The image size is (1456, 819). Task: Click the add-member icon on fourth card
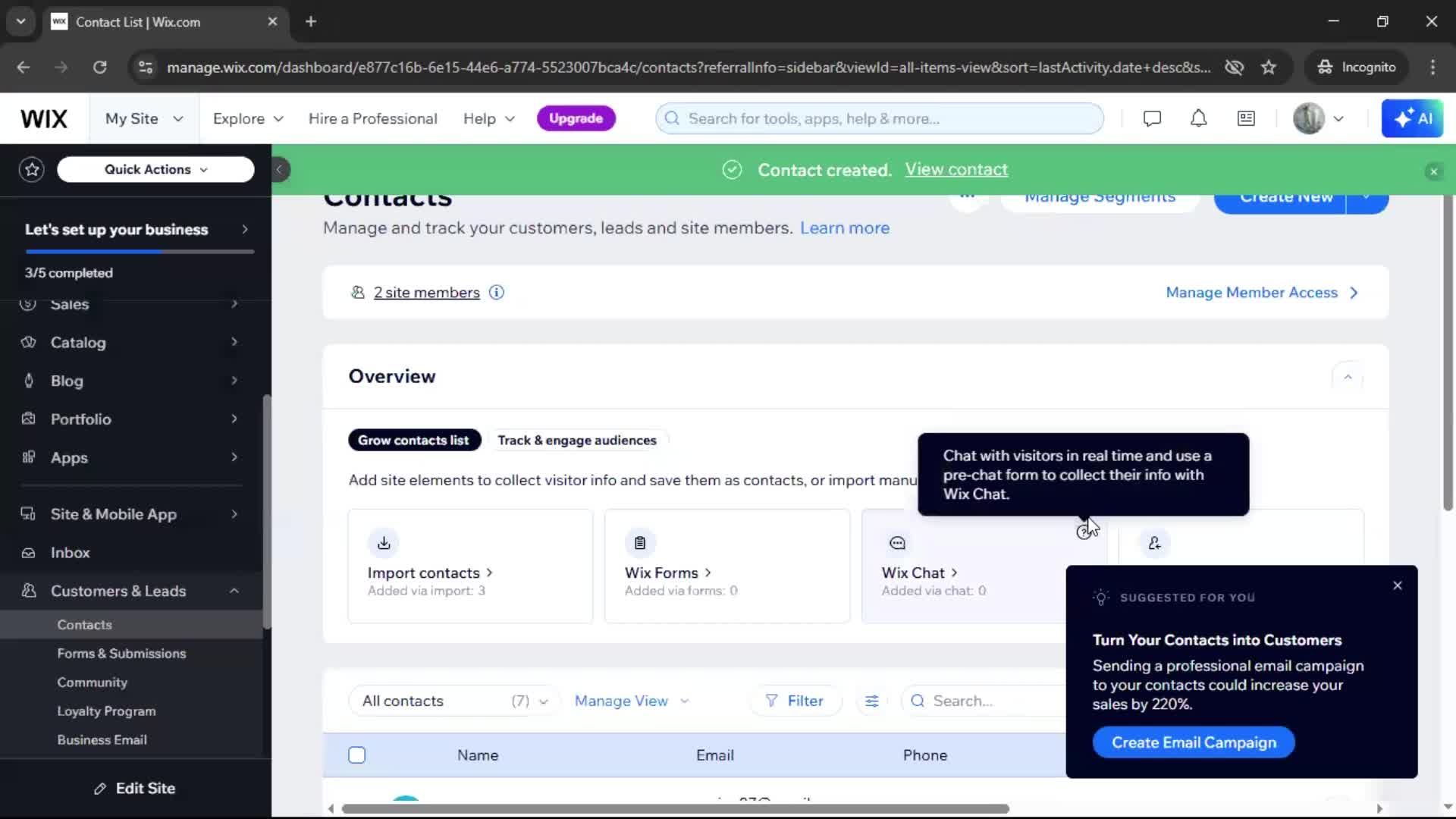(x=1154, y=543)
